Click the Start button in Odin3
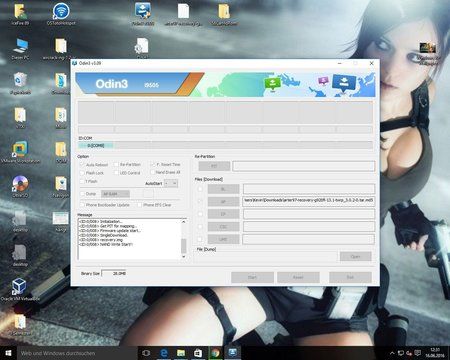This screenshot has height=360, width=450. tap(252, 277)
